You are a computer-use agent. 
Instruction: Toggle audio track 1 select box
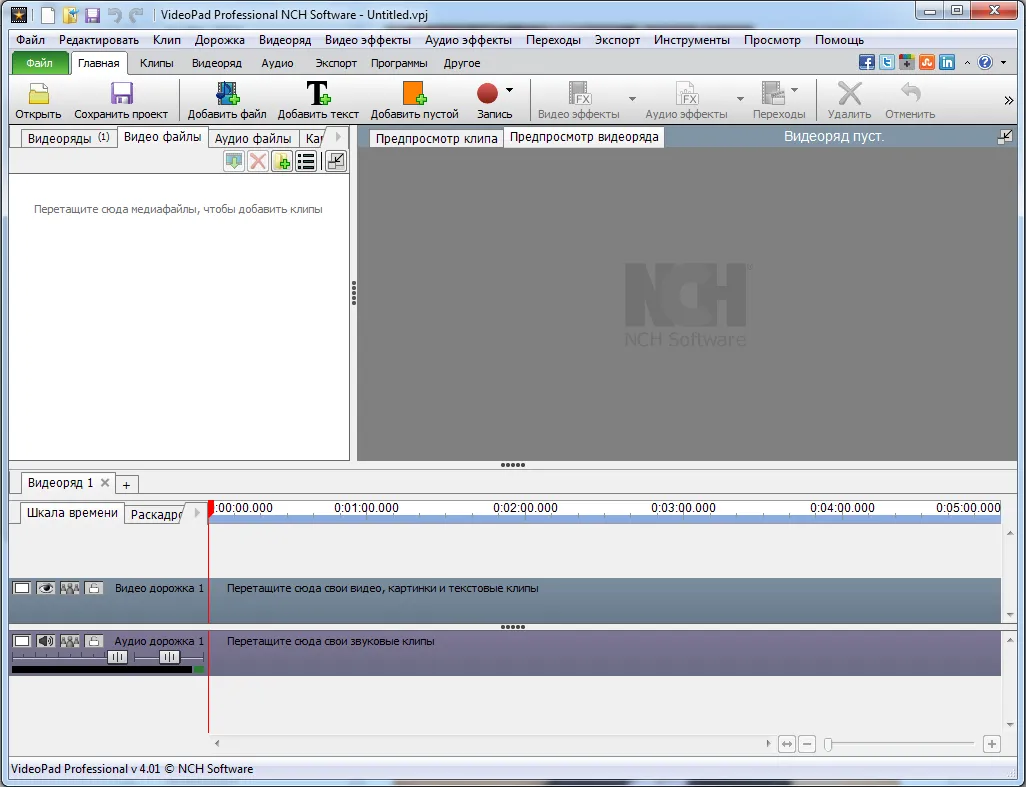click(22, 641)
